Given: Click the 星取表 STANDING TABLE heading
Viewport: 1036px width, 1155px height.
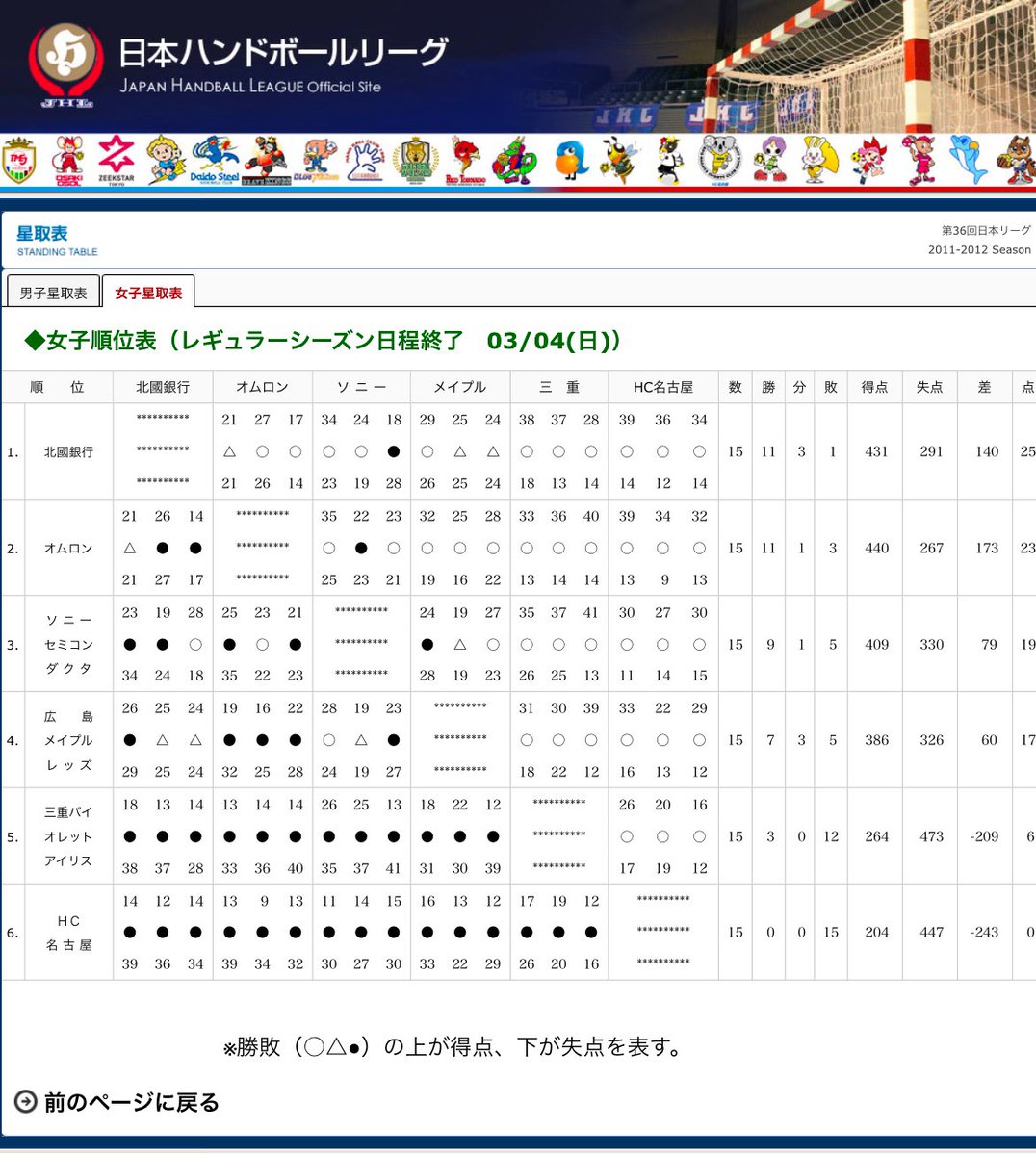Looking at the screenshot, I should [57, 240].
